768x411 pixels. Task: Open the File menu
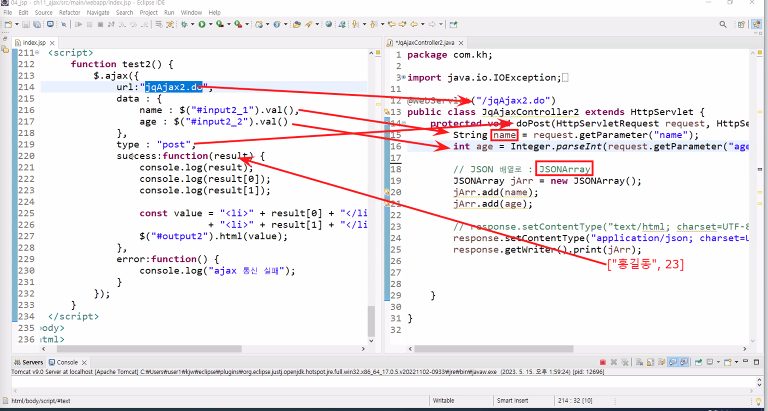click(x=7, y=12)
